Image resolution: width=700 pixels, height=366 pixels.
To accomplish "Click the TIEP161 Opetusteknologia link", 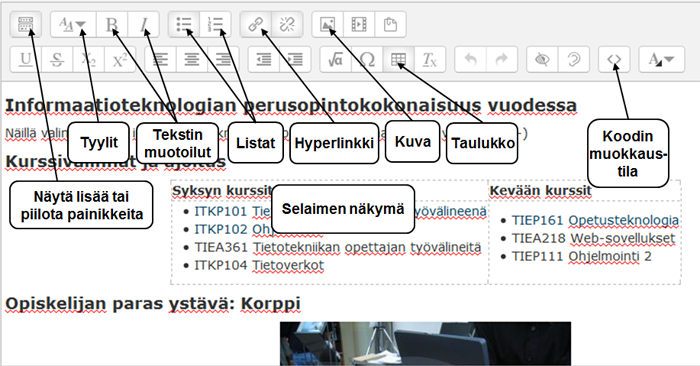I will [x=595, y=220].
